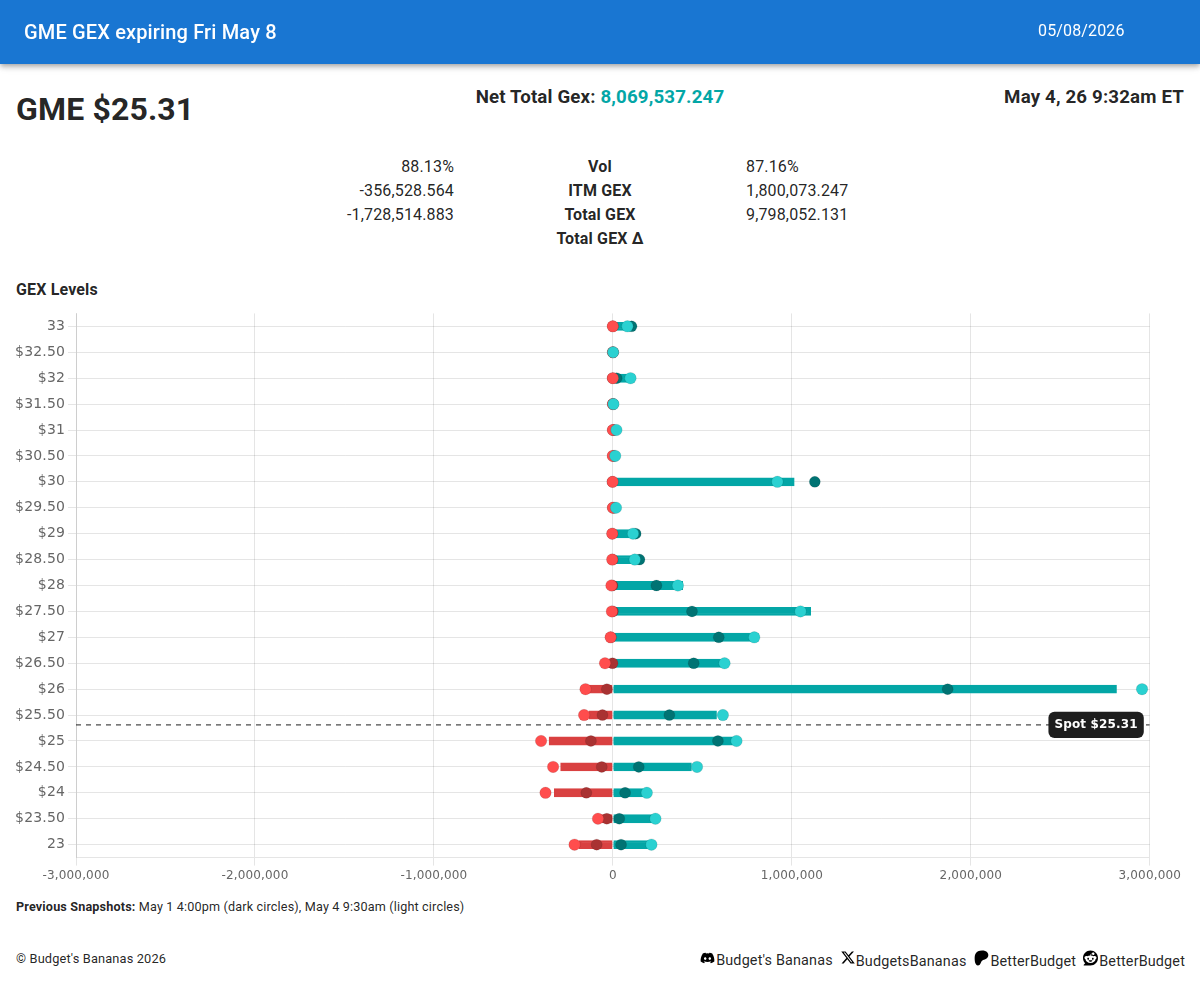This screenshot has height=986, width=1200.
Task: Click the 33 strike label atop axis
Action: point(56,325)
